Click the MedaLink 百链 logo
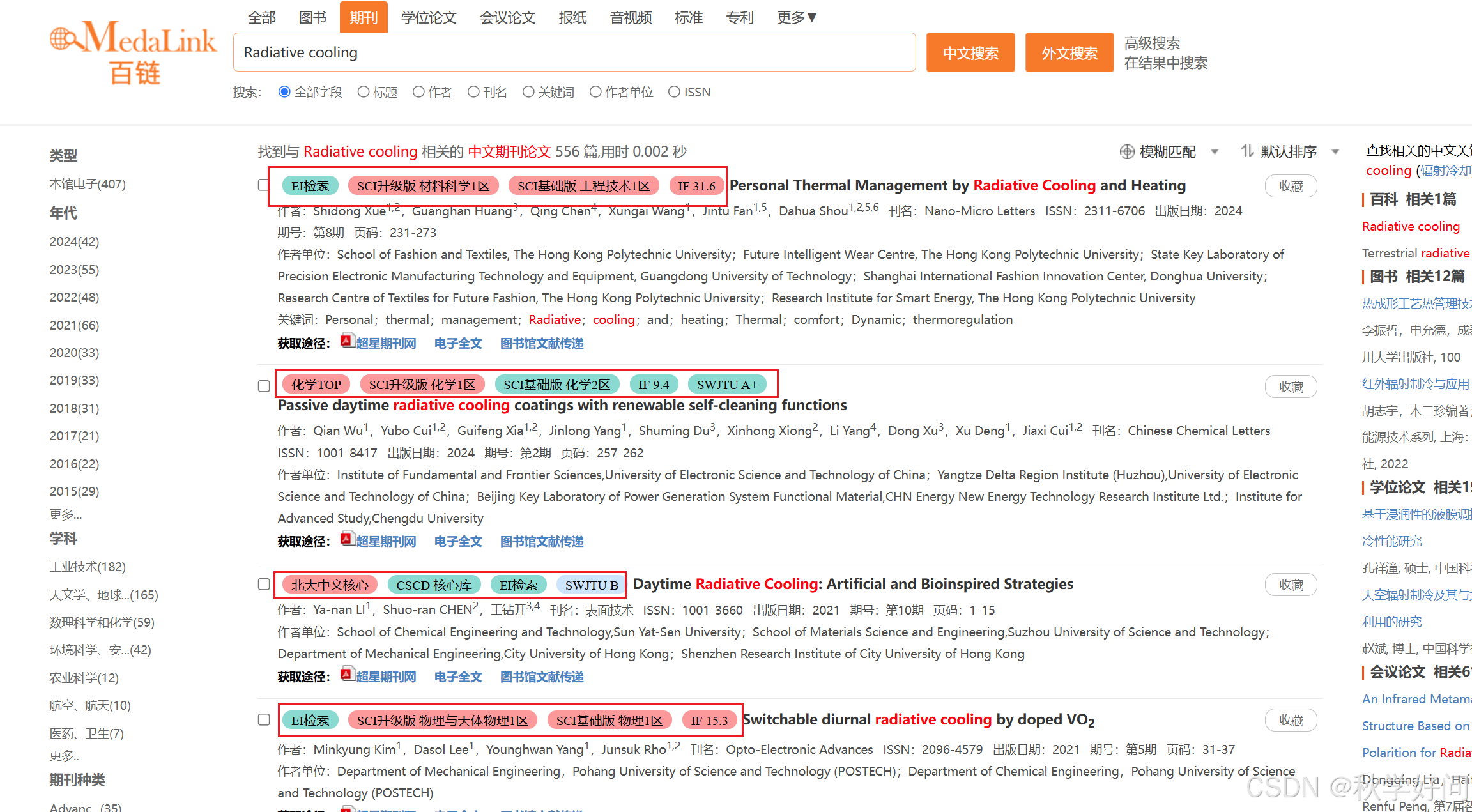The width and height of the screenshot is (1472, 812). click(x=134, y=52)
